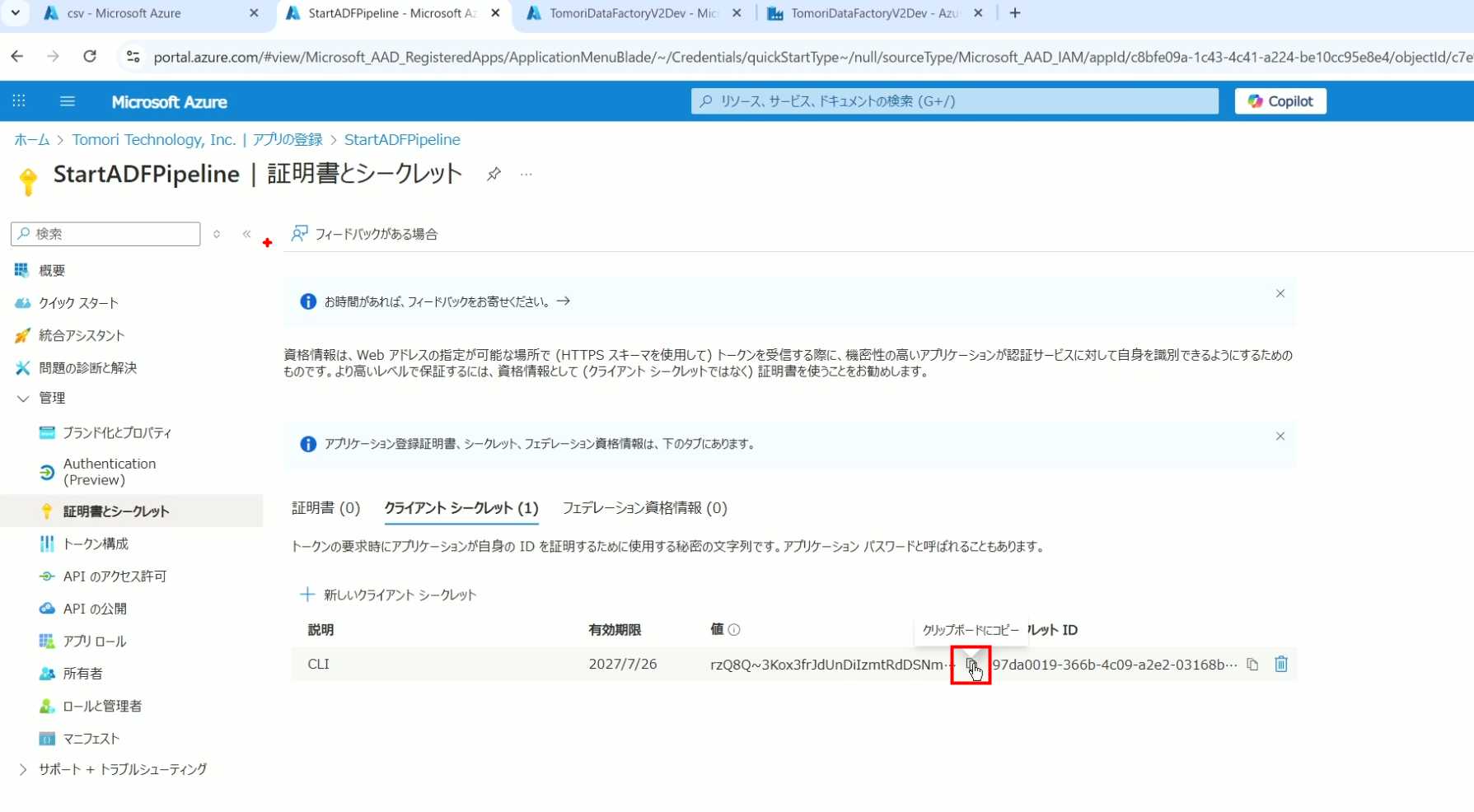The width and height of the screenshot is (1474, 812).
Task: Open the more options ellipsis by title
Action: [526, 174]
